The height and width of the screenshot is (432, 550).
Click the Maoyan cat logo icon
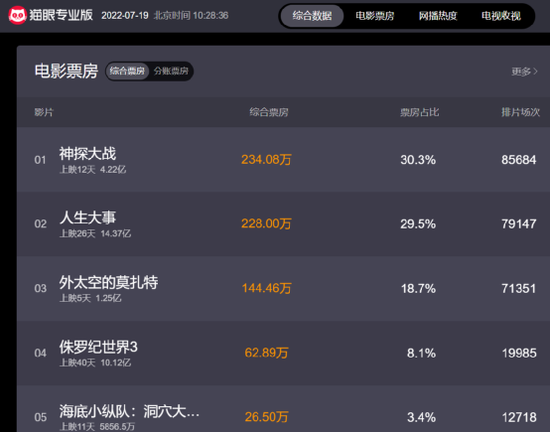click(17, 15)
